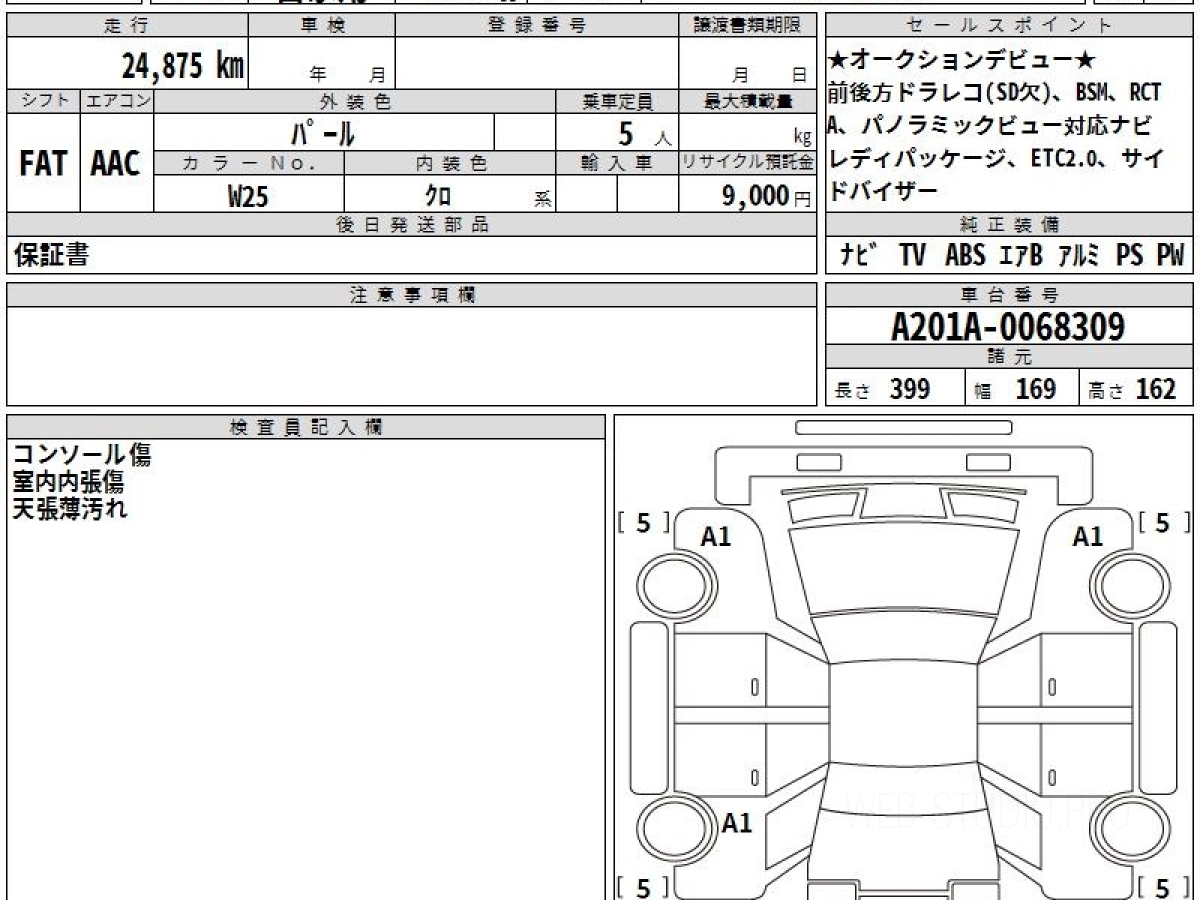Image resolution: width=1200 pixels, height=900 pixels.
Task: Select the 室内内張傷 inspector note
Action: click(68, 482)
